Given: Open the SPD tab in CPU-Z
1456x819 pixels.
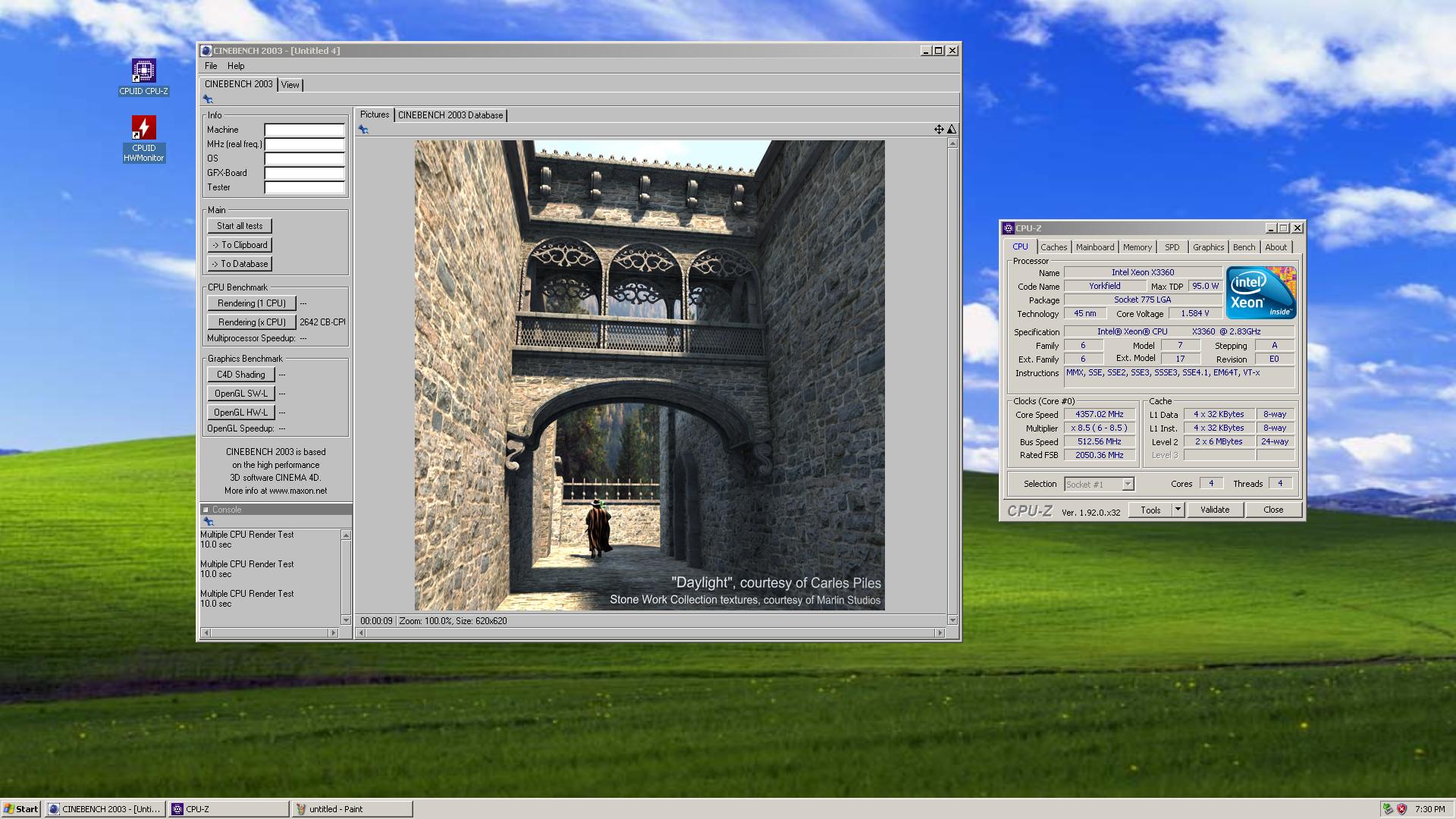Looking at the screenshot, I should pos(1172,247).
